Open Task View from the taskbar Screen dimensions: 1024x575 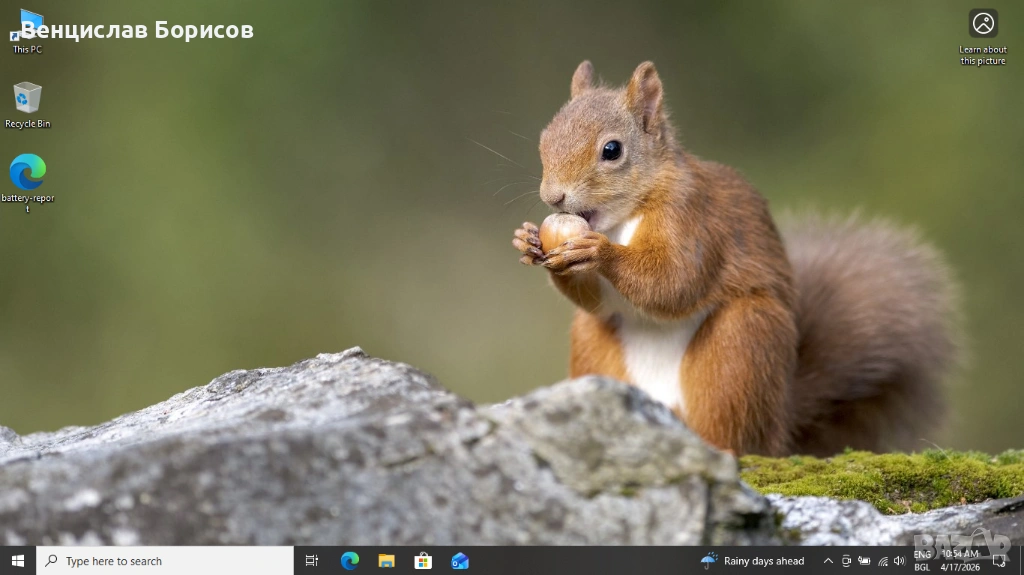click(x=312, y=561)
